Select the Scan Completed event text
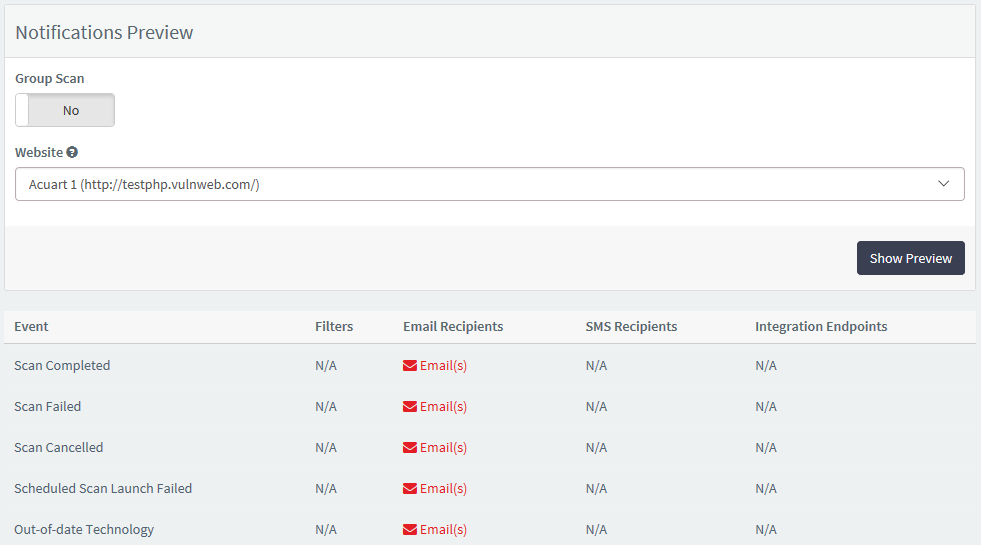Viewport: 981px width, 545px height. click(62, 365)
